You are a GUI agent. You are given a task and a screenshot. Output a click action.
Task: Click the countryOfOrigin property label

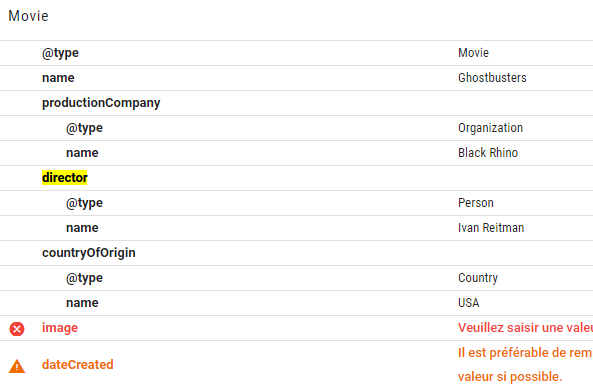tap(88, 253)
